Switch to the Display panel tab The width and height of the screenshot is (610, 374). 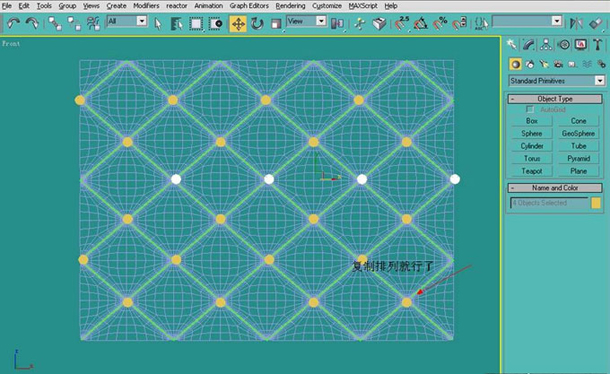pos(580,45)
